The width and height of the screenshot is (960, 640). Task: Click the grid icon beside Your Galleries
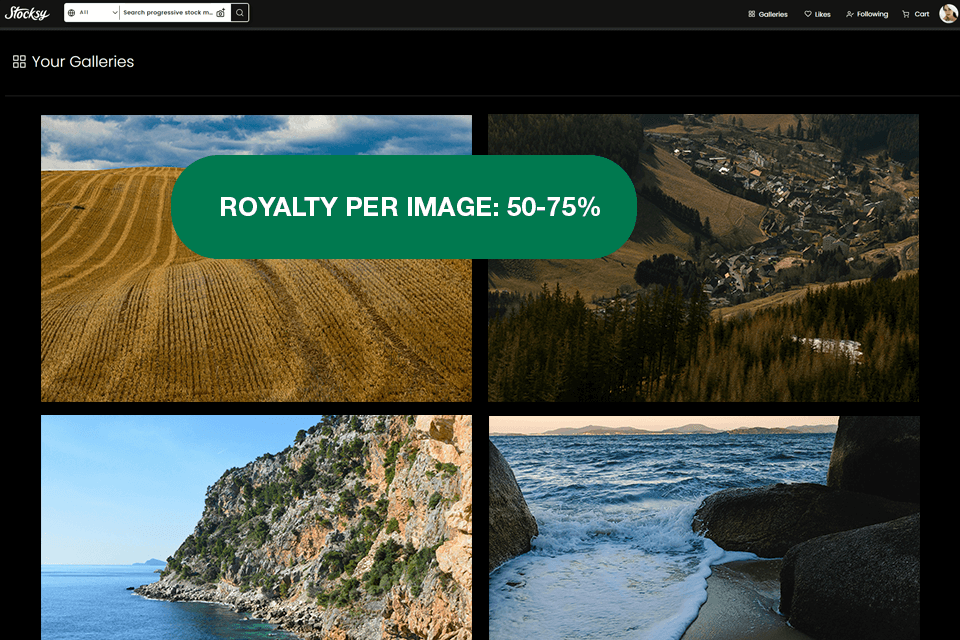19,62
